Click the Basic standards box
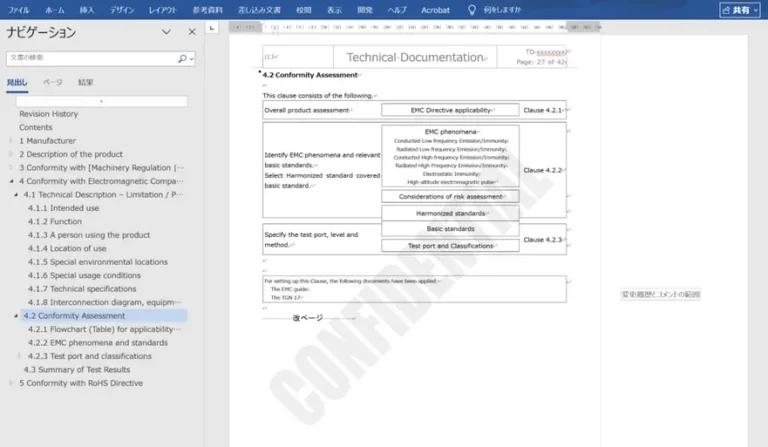Image resolution: width=768 pixels, height=447 pixels. tap(450, 229)
